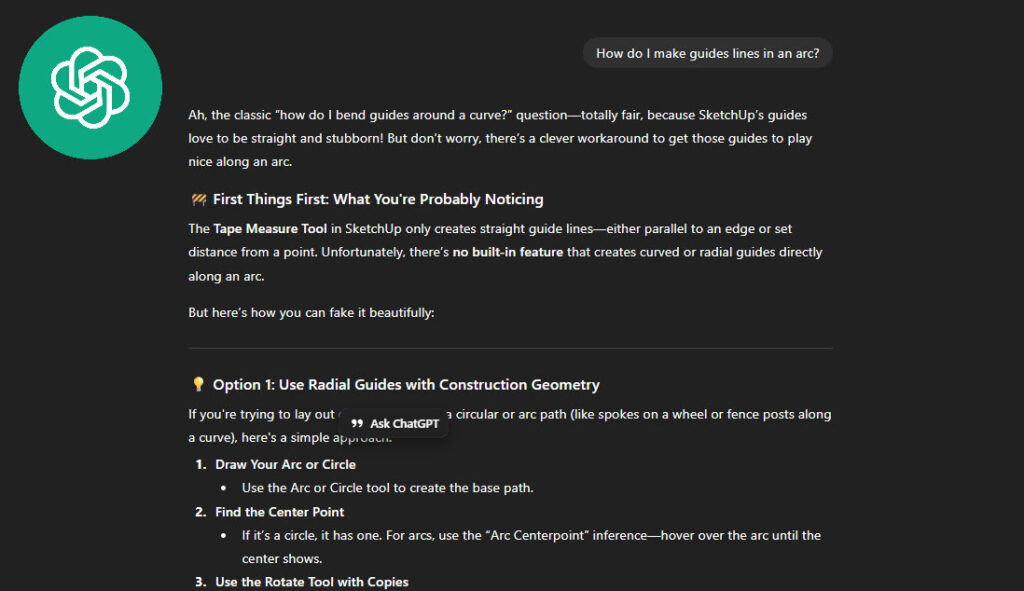The width and height of the screenshot is (1024, 591).
Task: Click list item Find the Center Point
Action: [278, 512]
